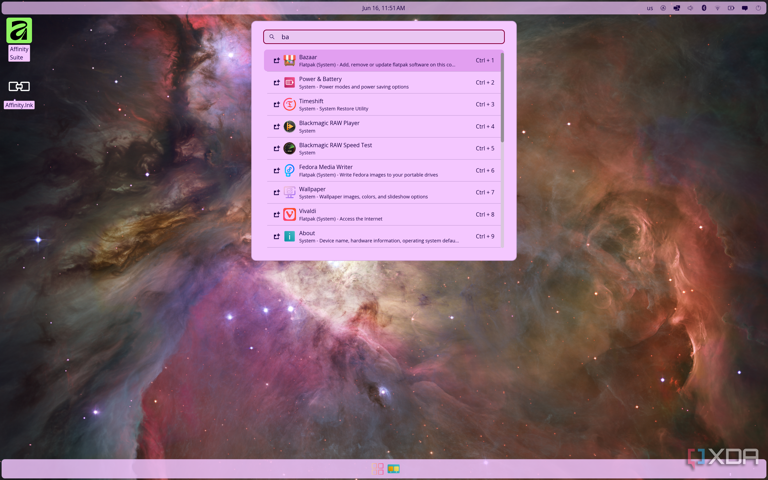Image resolution: width=768 pixels, height=480 pixels.
Task: Select the 'Power & Battery' result title
Action: [x=320, y=79]
